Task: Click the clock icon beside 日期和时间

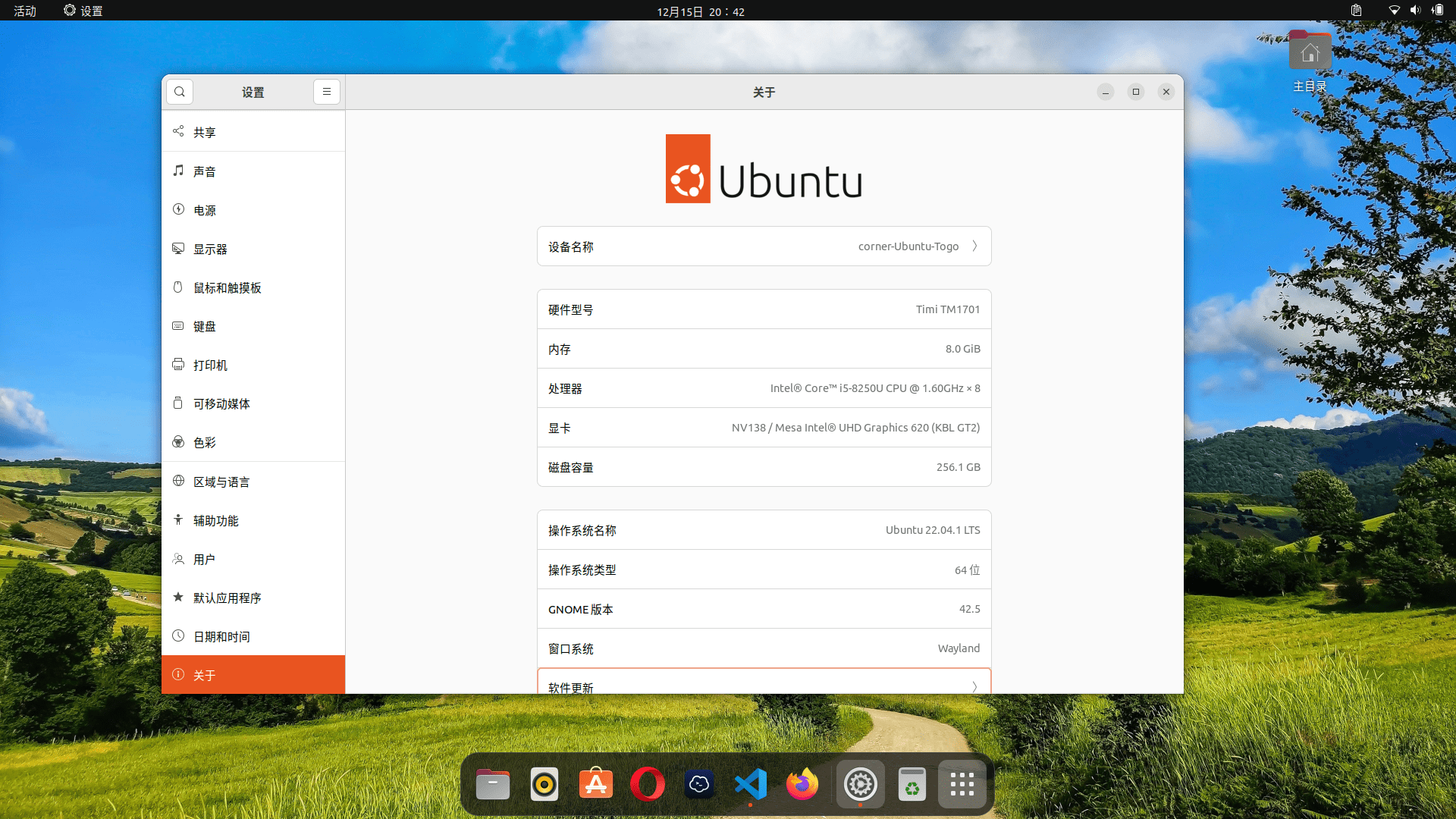Action: coord(178,635)
